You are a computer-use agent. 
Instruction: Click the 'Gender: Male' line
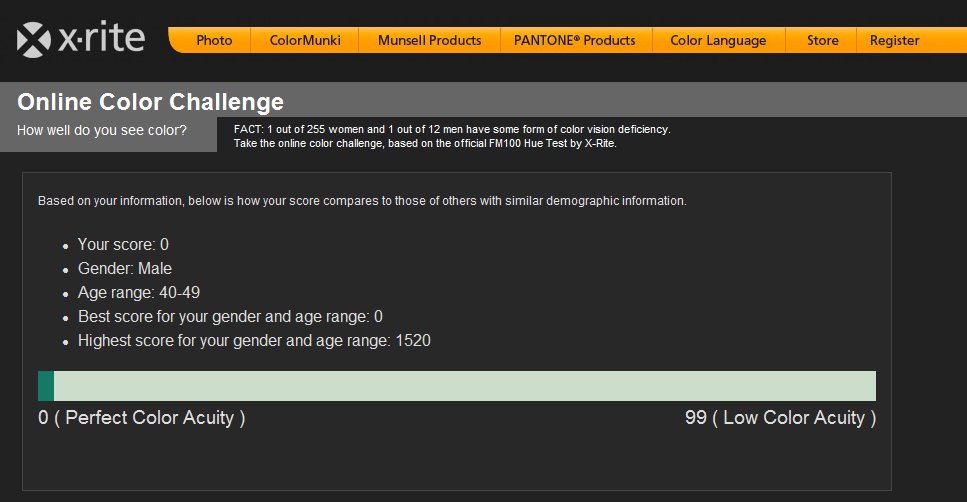point(125,268)
